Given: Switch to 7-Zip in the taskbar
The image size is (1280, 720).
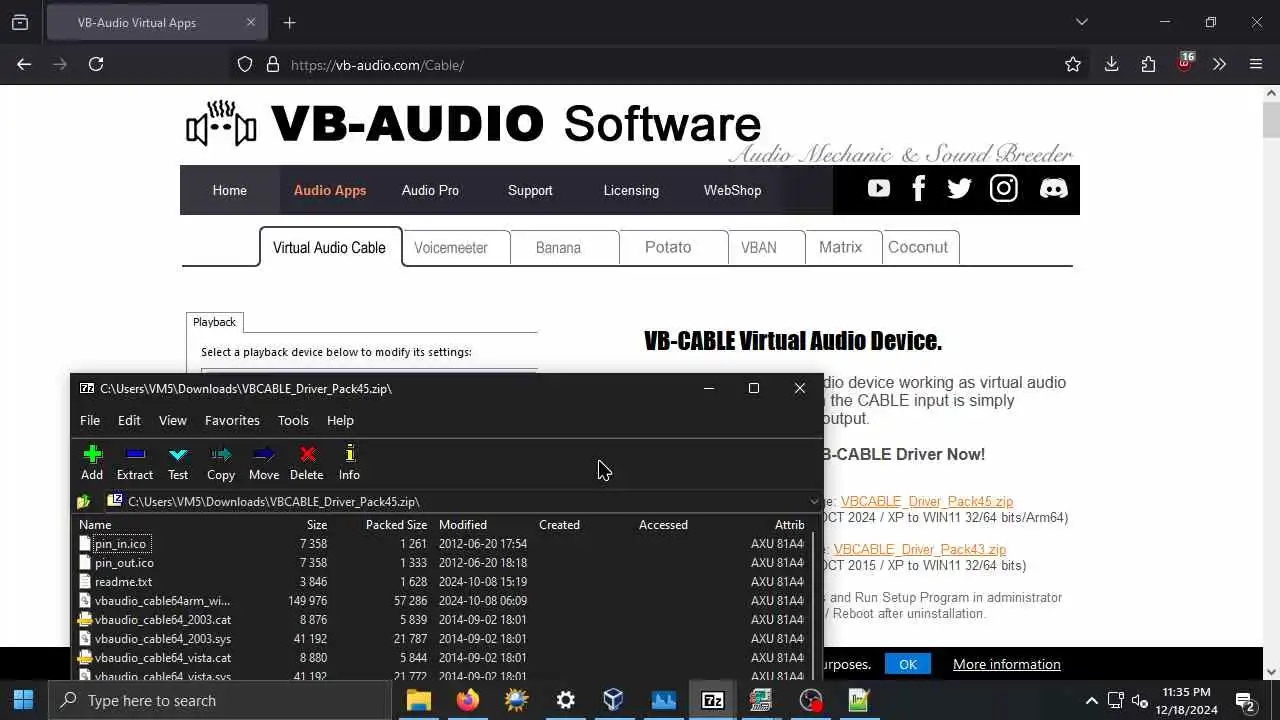Looking at the screenshot, I should [712, 700].
